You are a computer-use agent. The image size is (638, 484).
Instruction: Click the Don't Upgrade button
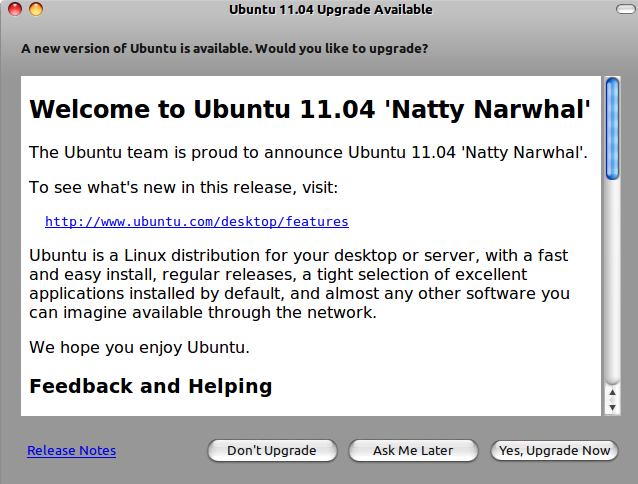click(272, 451)
